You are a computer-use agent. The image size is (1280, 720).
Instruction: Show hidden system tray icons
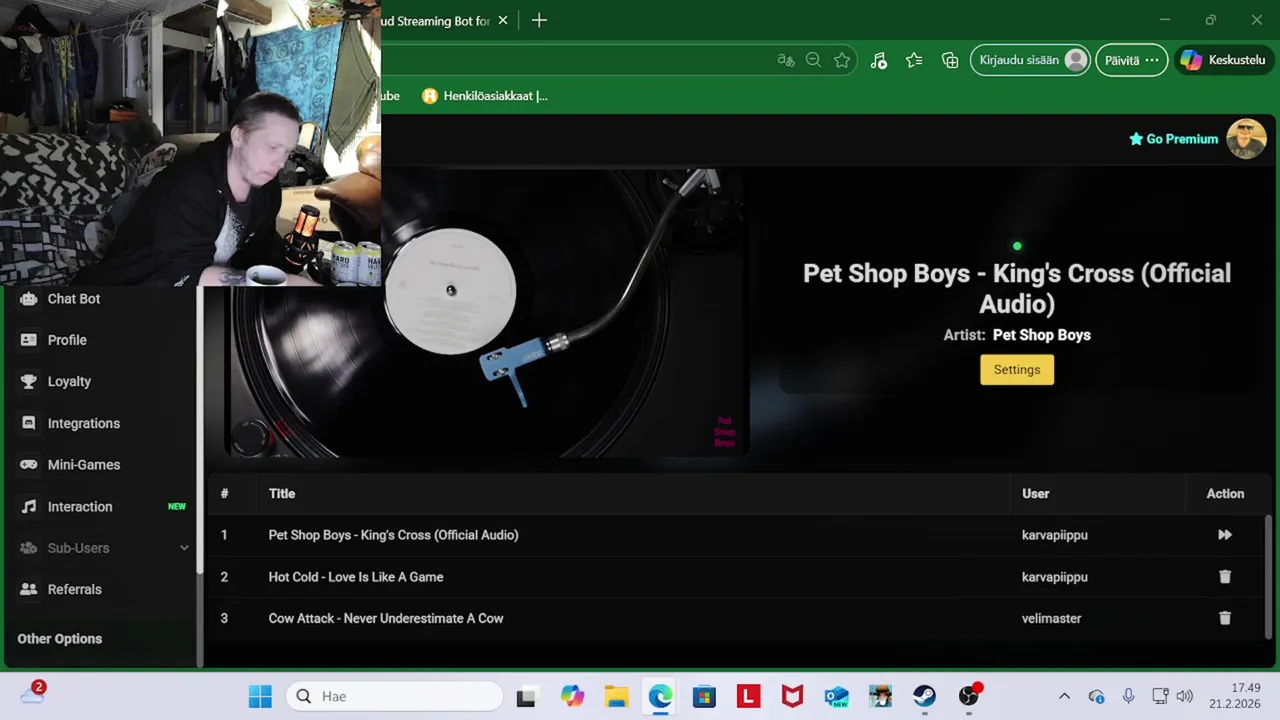coord(1064,696)
